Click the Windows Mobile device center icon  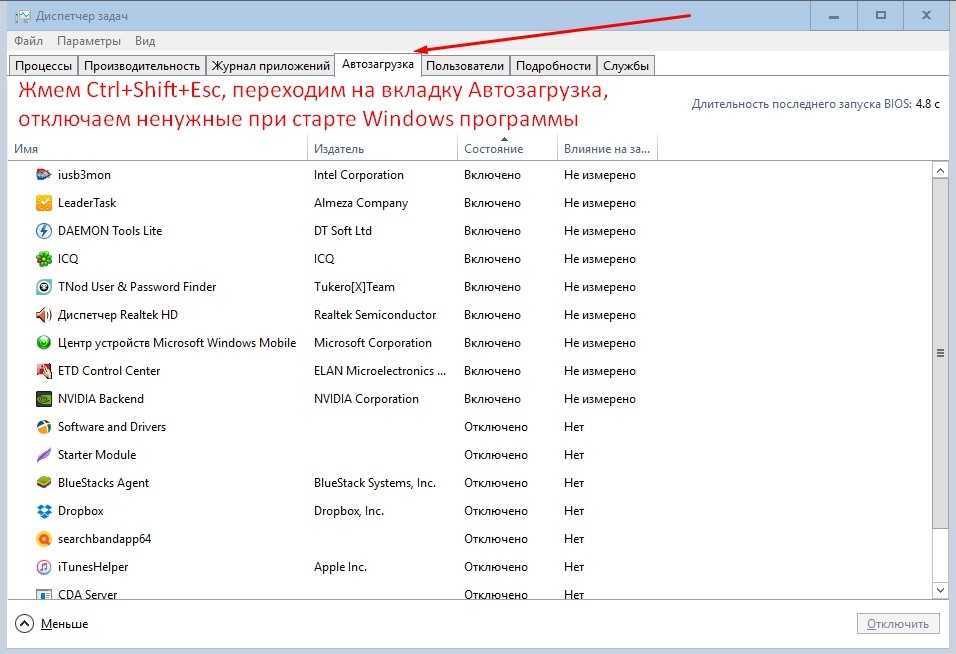pos(43,343)
